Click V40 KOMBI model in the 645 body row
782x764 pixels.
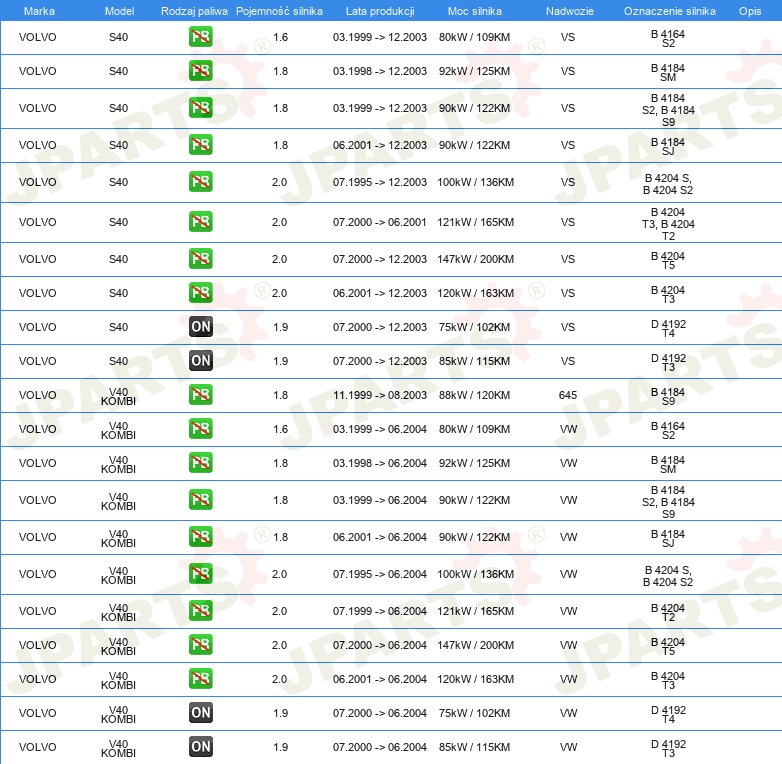click(x=118, y=396)
